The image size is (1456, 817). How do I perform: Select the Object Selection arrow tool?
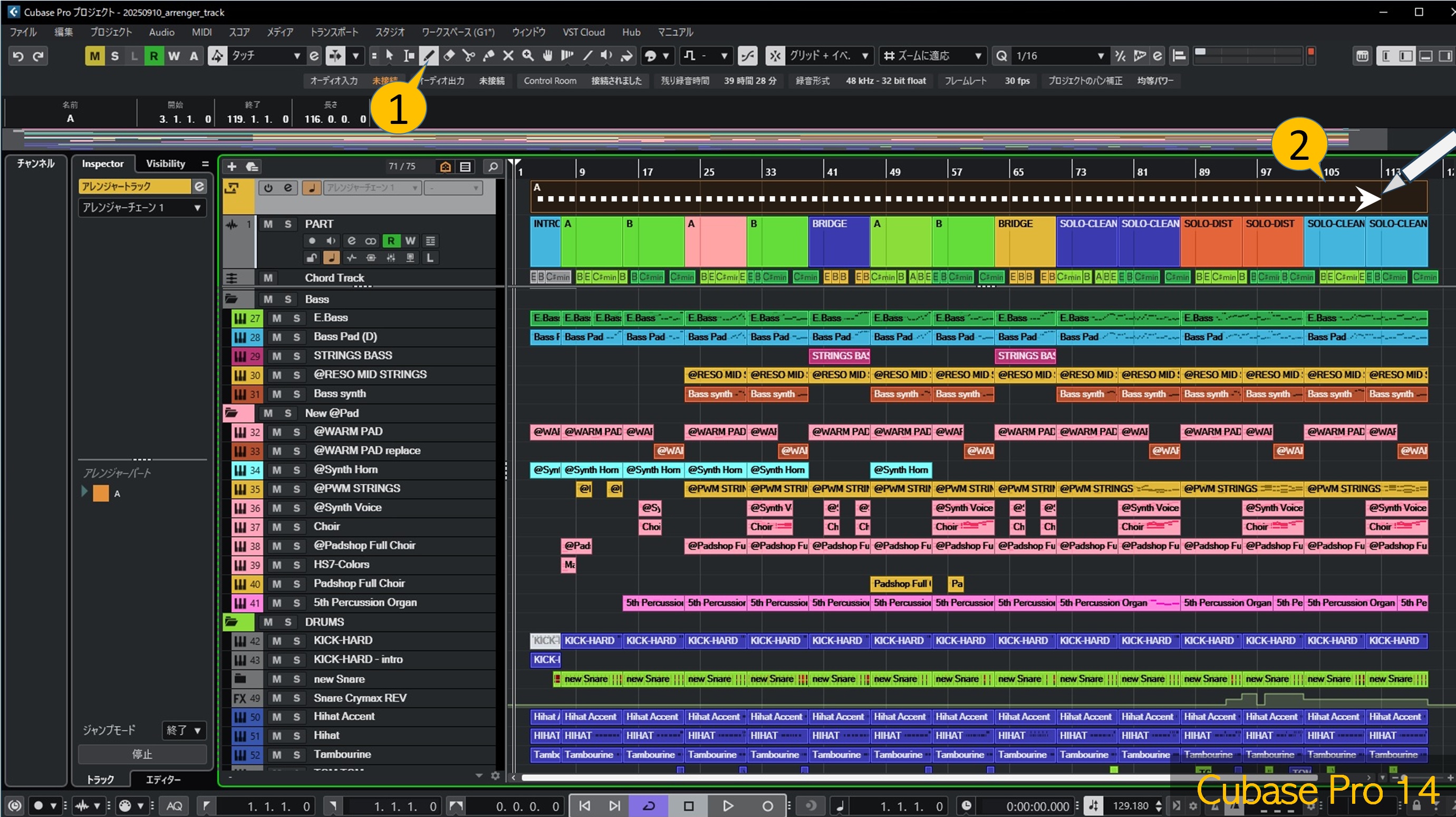click(389, 55)
